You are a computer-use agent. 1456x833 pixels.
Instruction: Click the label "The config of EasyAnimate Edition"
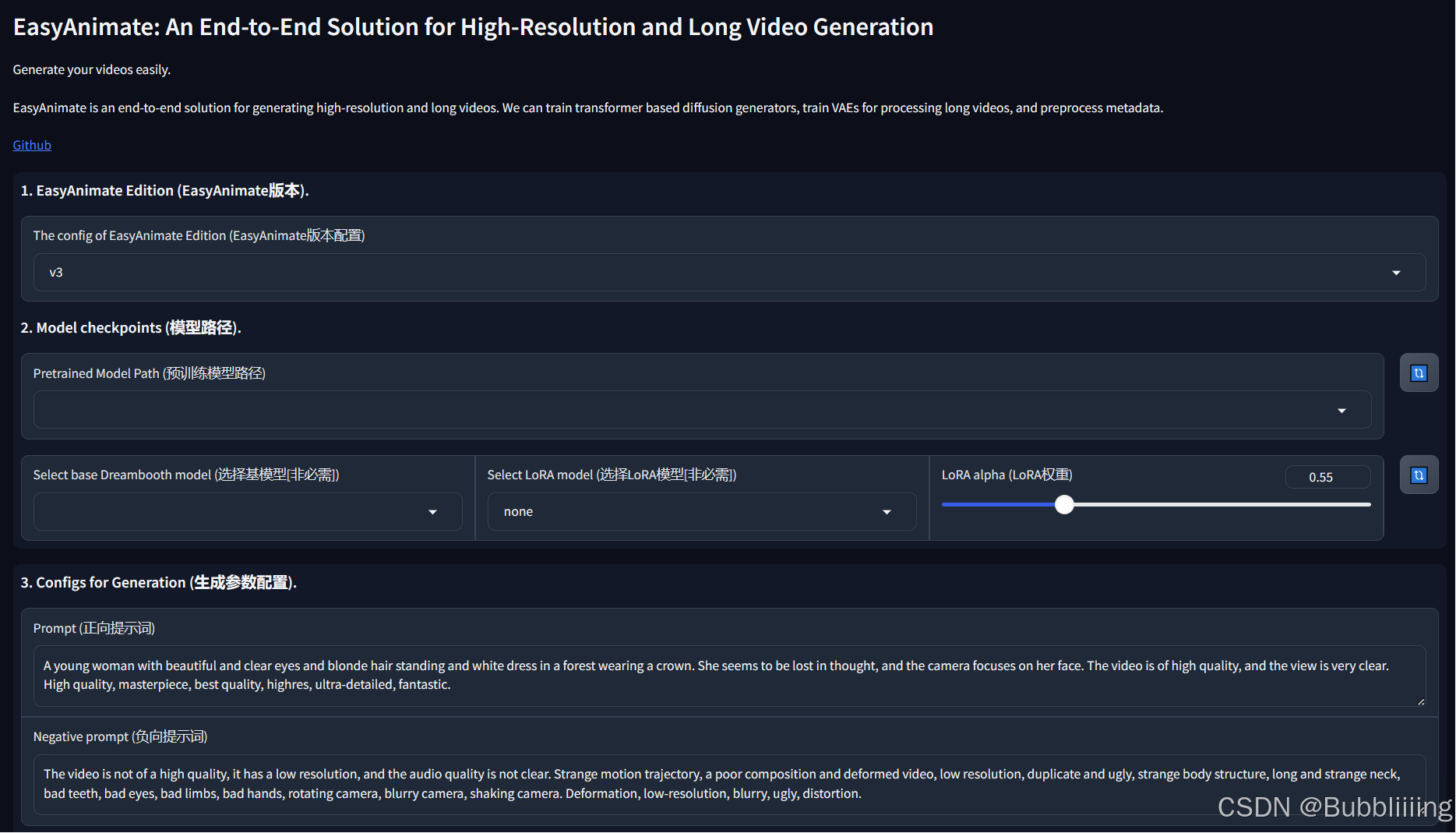[199, 236]
